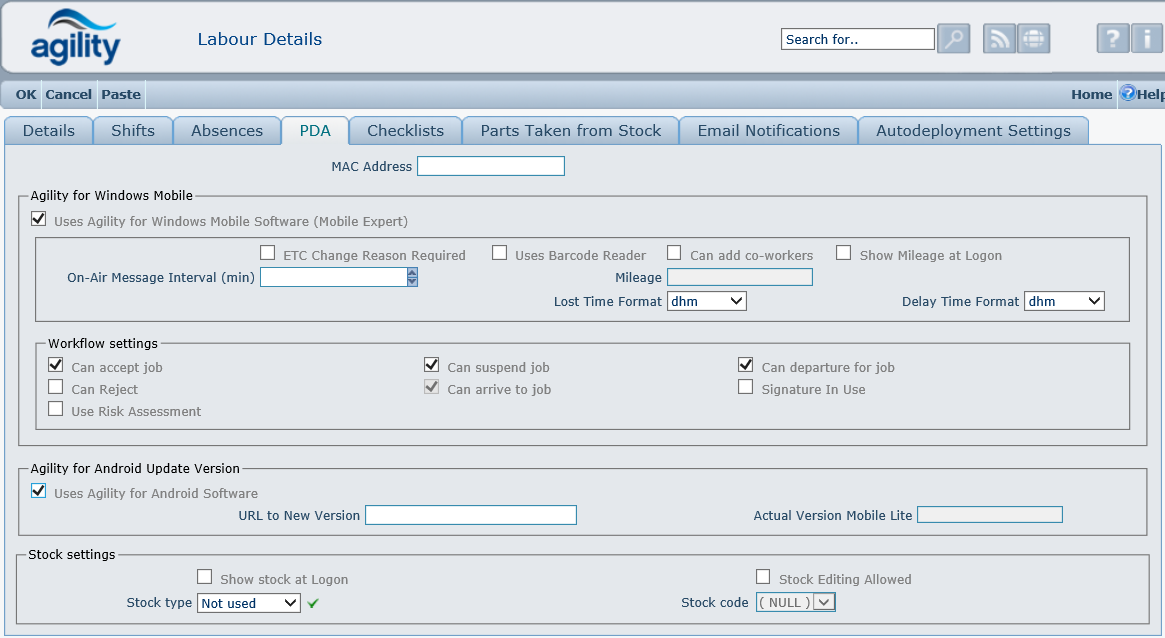Click the question mark header icon
The image size is (1165, 638).
click(1112, 39)
